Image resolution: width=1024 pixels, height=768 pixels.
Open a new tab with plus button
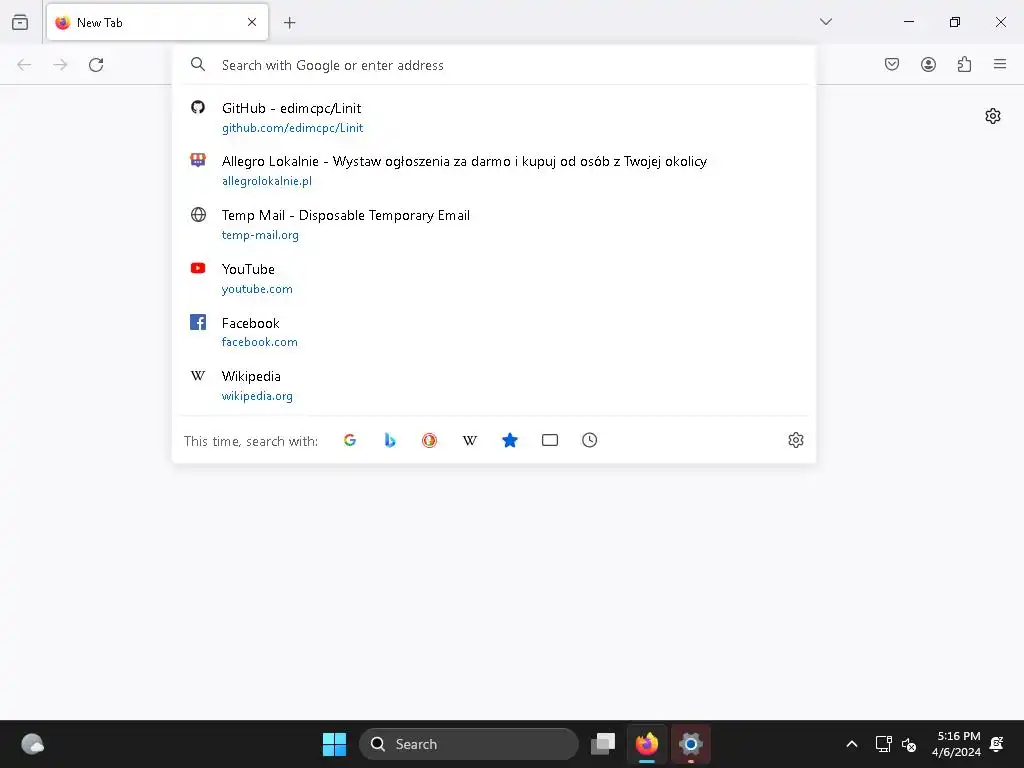[289, 23]
